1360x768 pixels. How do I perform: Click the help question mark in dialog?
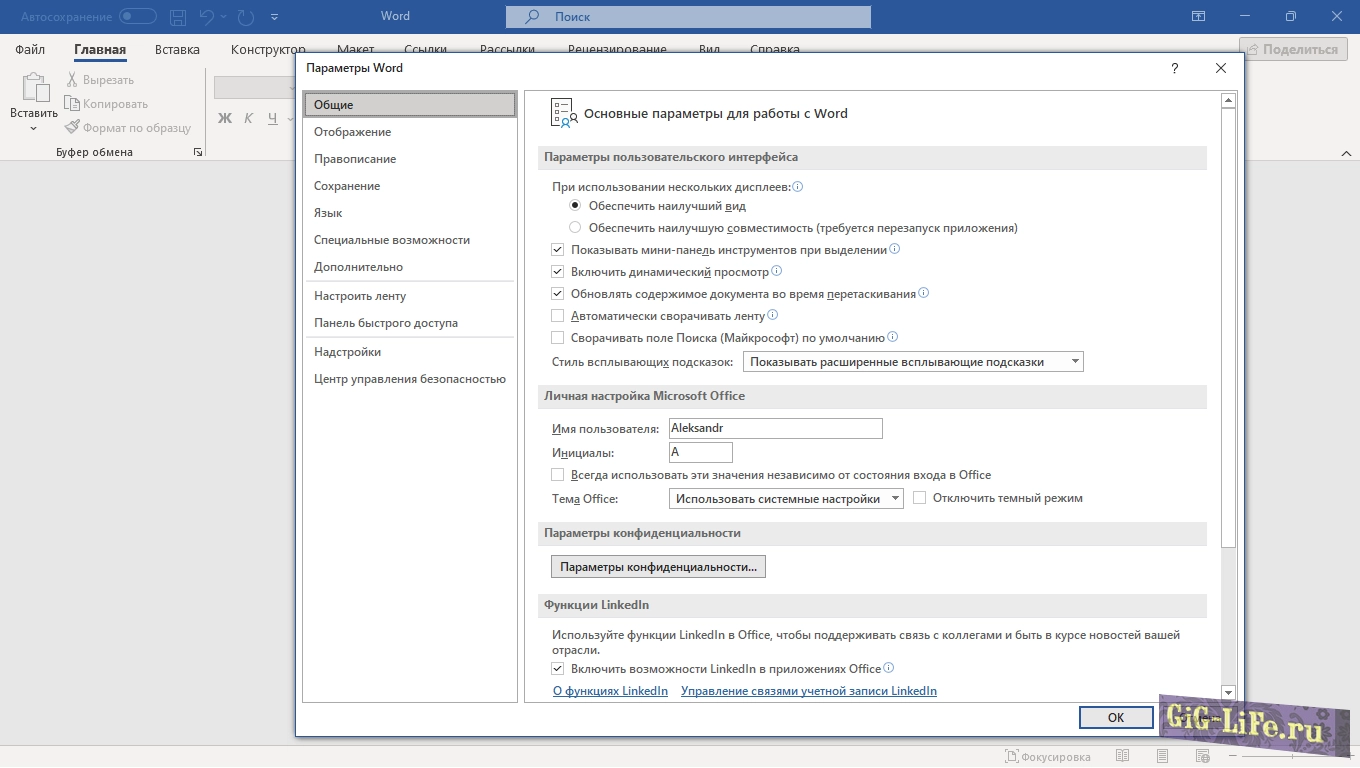click(1174, 69)
